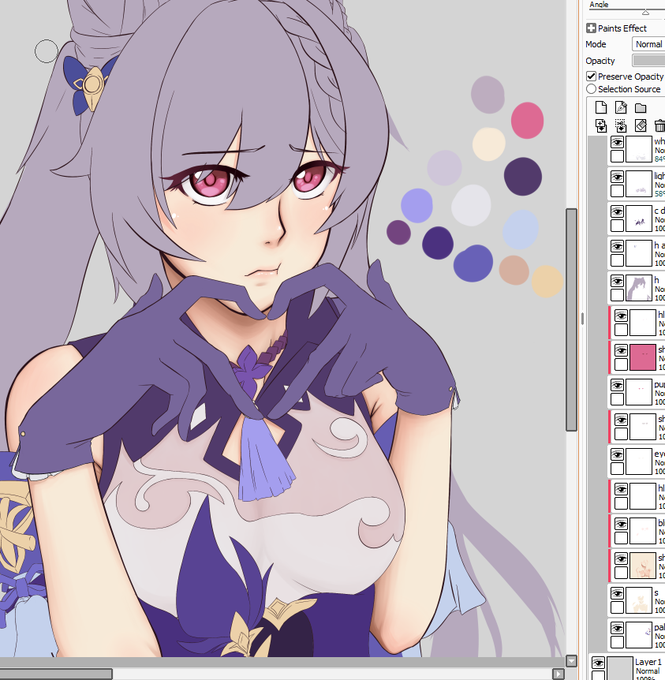The width and height of the screenshot is (665, 680).
Task: Hide the 'ligh' layer at 58%
Action: (x=617, y=177)
